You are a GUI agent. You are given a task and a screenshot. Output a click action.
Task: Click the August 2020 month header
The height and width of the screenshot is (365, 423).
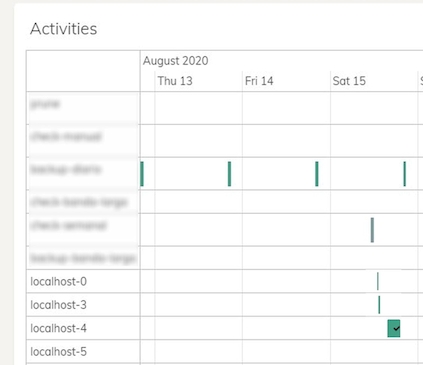coord(176,61)
